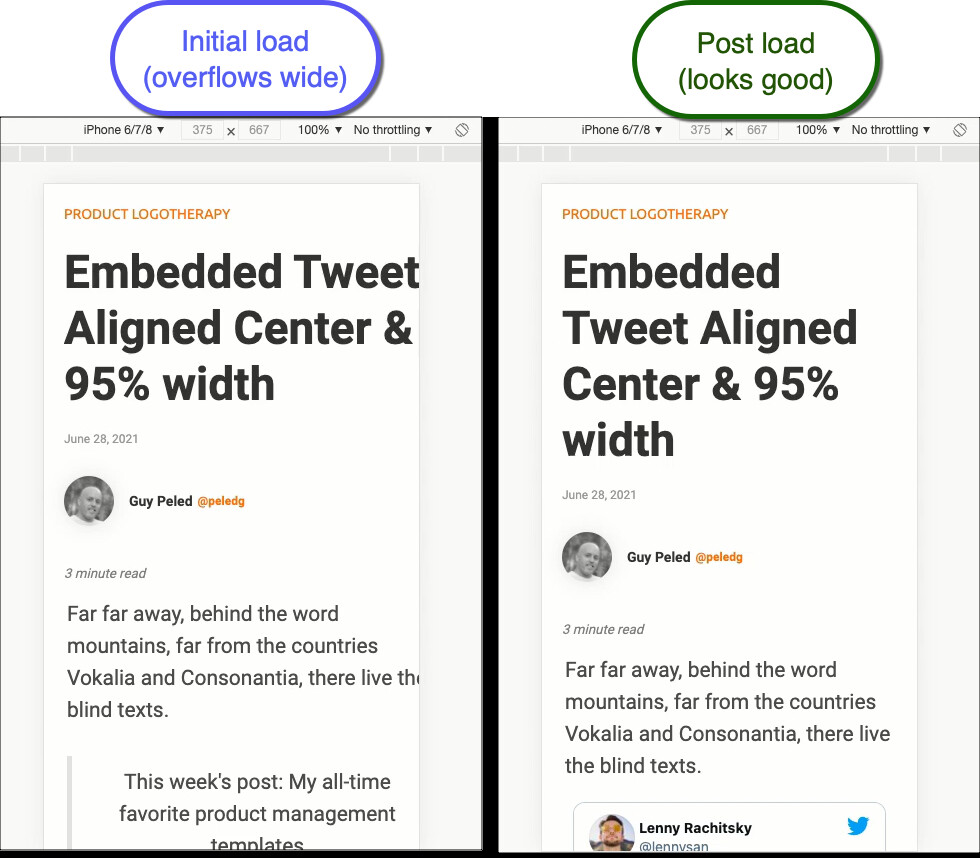Image resolution: width=980 pixels, height=858 pixels.
Task: Open PRODUCT LOGOTHERAPY link in left pane
Action: point(147,214)
